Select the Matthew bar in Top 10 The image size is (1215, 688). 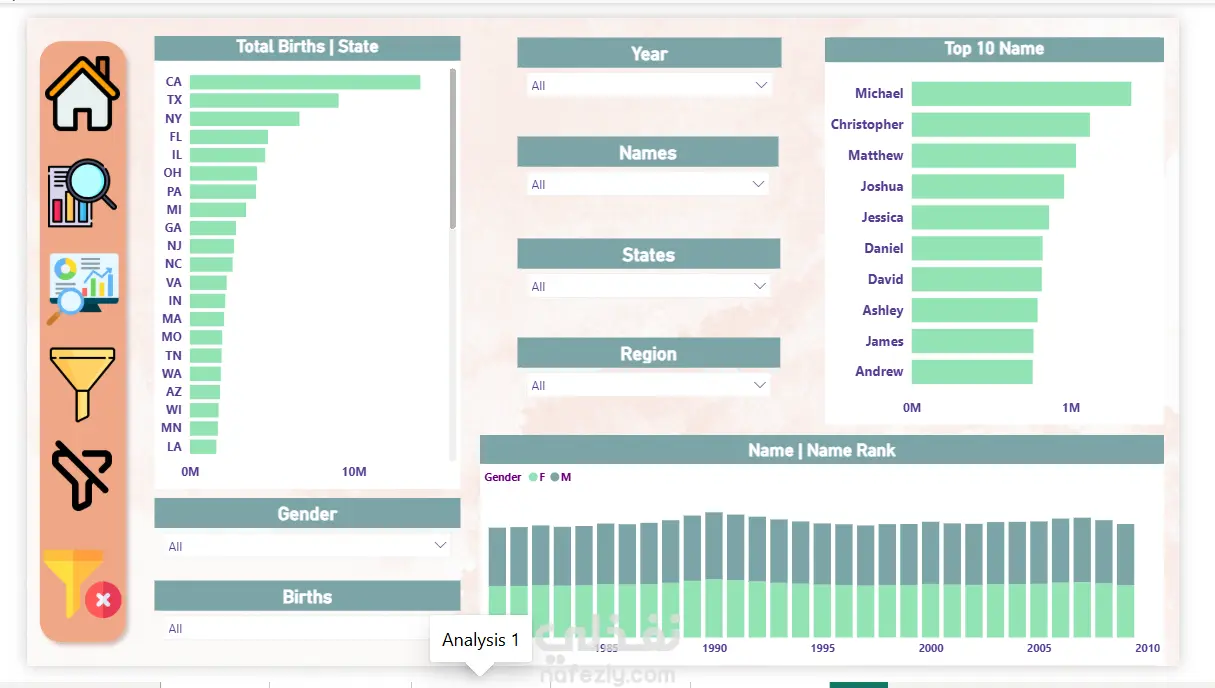coord(994,156)
